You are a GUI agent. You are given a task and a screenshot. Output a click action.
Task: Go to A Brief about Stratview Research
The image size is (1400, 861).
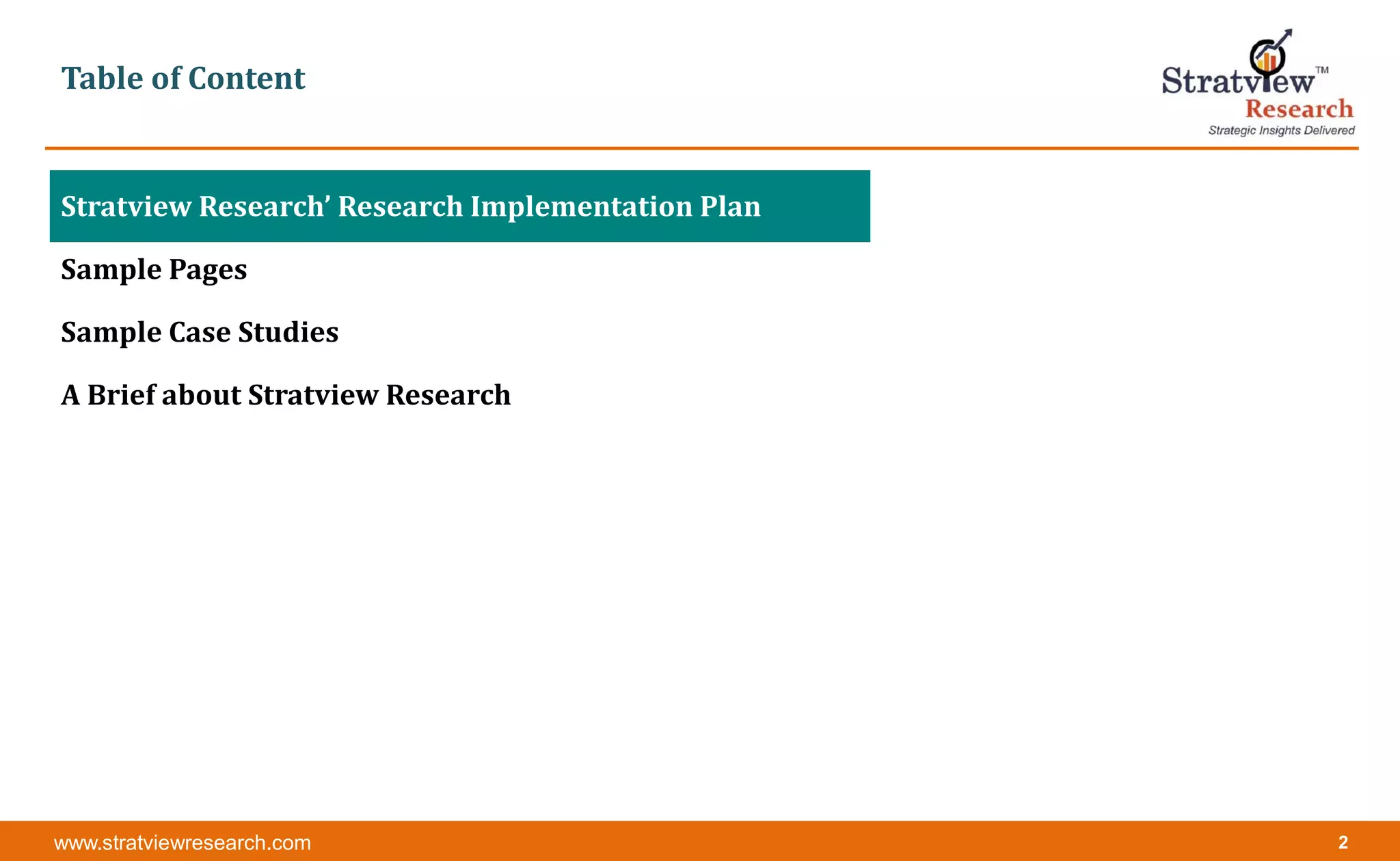(x=286, y=395)
